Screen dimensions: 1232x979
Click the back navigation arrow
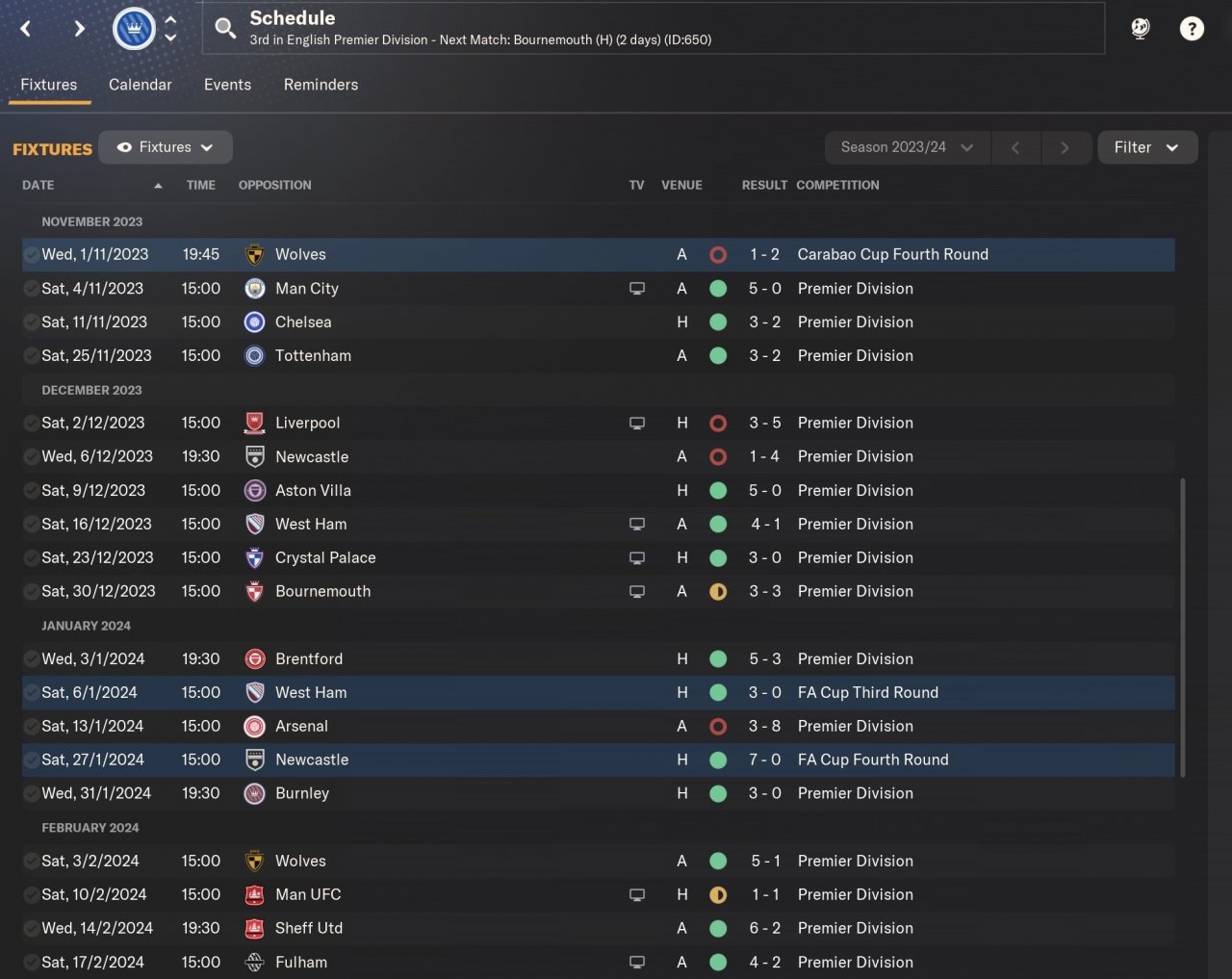[26, 29]
